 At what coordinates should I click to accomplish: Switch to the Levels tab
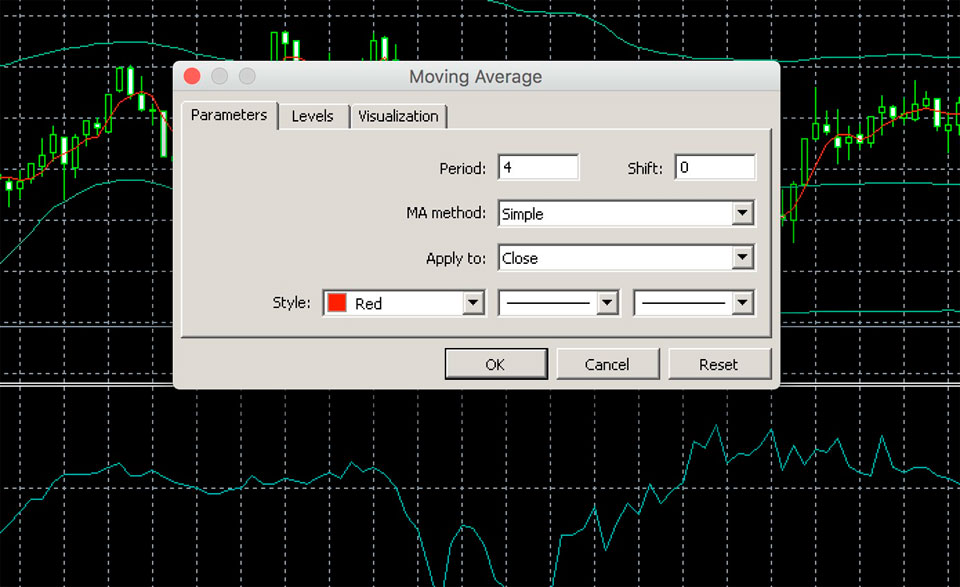coord(312,116)
